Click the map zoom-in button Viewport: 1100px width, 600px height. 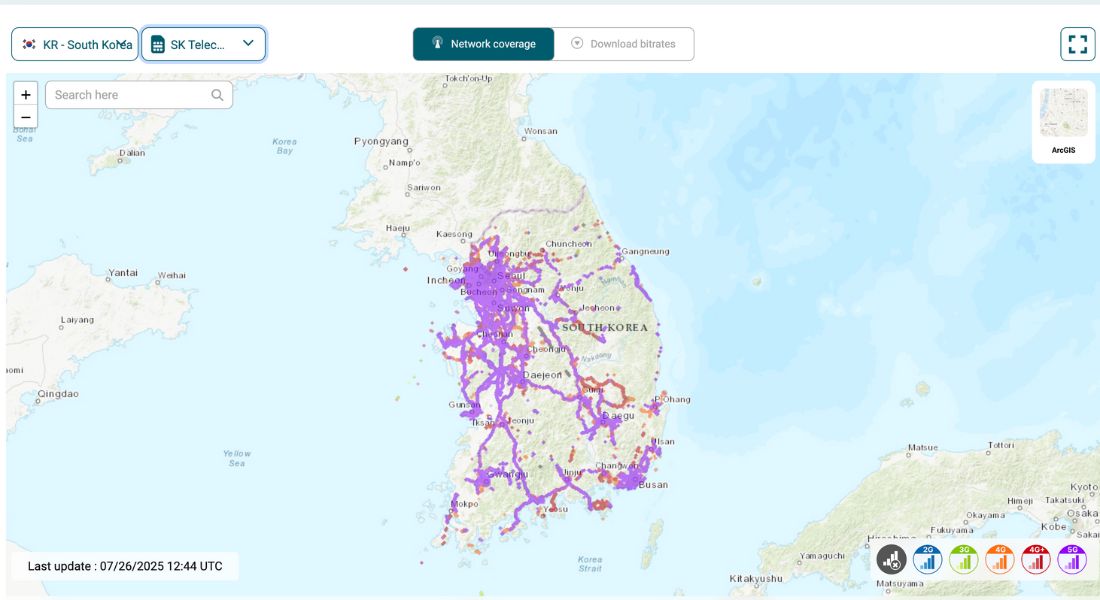(x=24, y=95)
